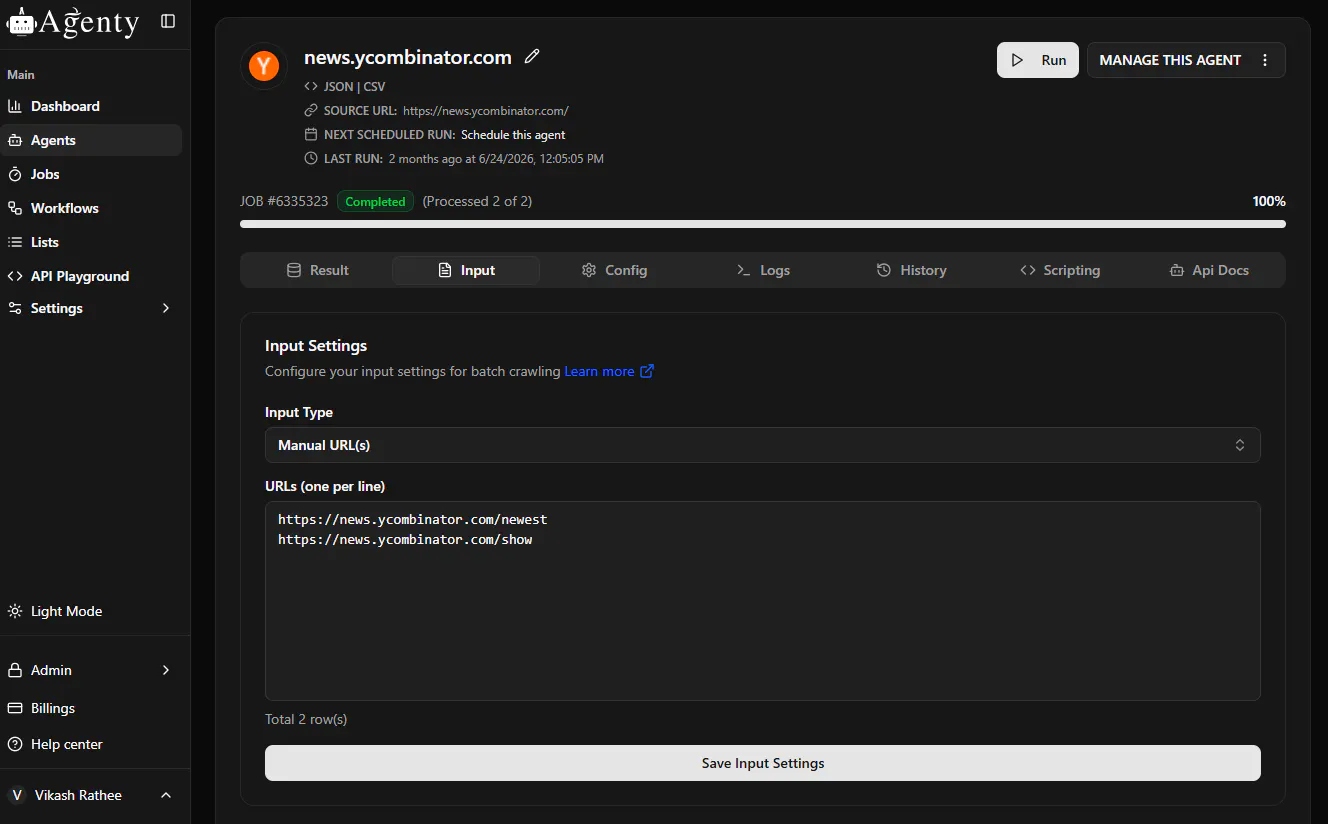Screen dimensions: 1328x824
Task: Expand the Admin menu chevron
Action: tap(166, 670)
